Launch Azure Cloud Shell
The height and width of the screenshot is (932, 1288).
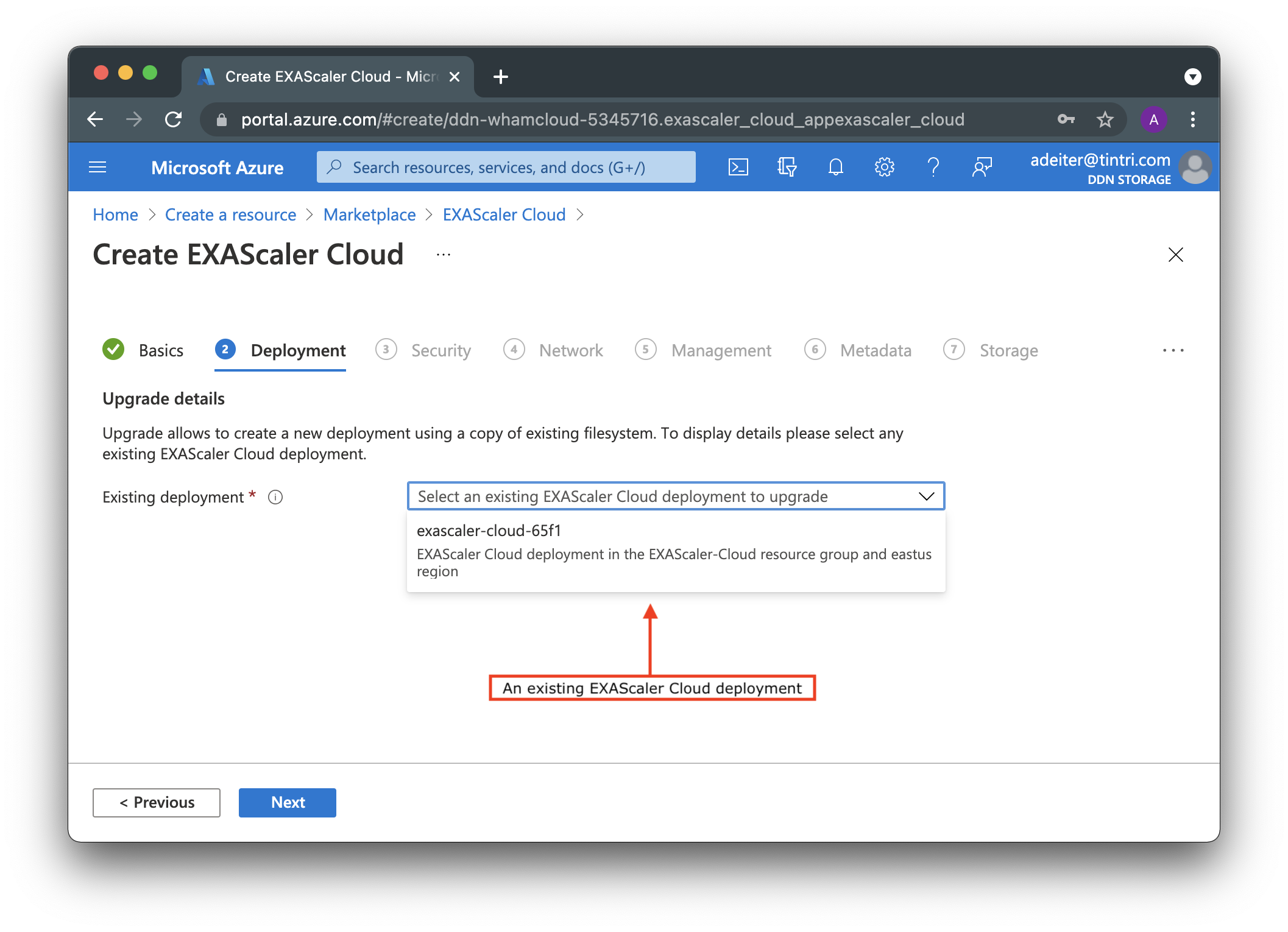point(738,167)
